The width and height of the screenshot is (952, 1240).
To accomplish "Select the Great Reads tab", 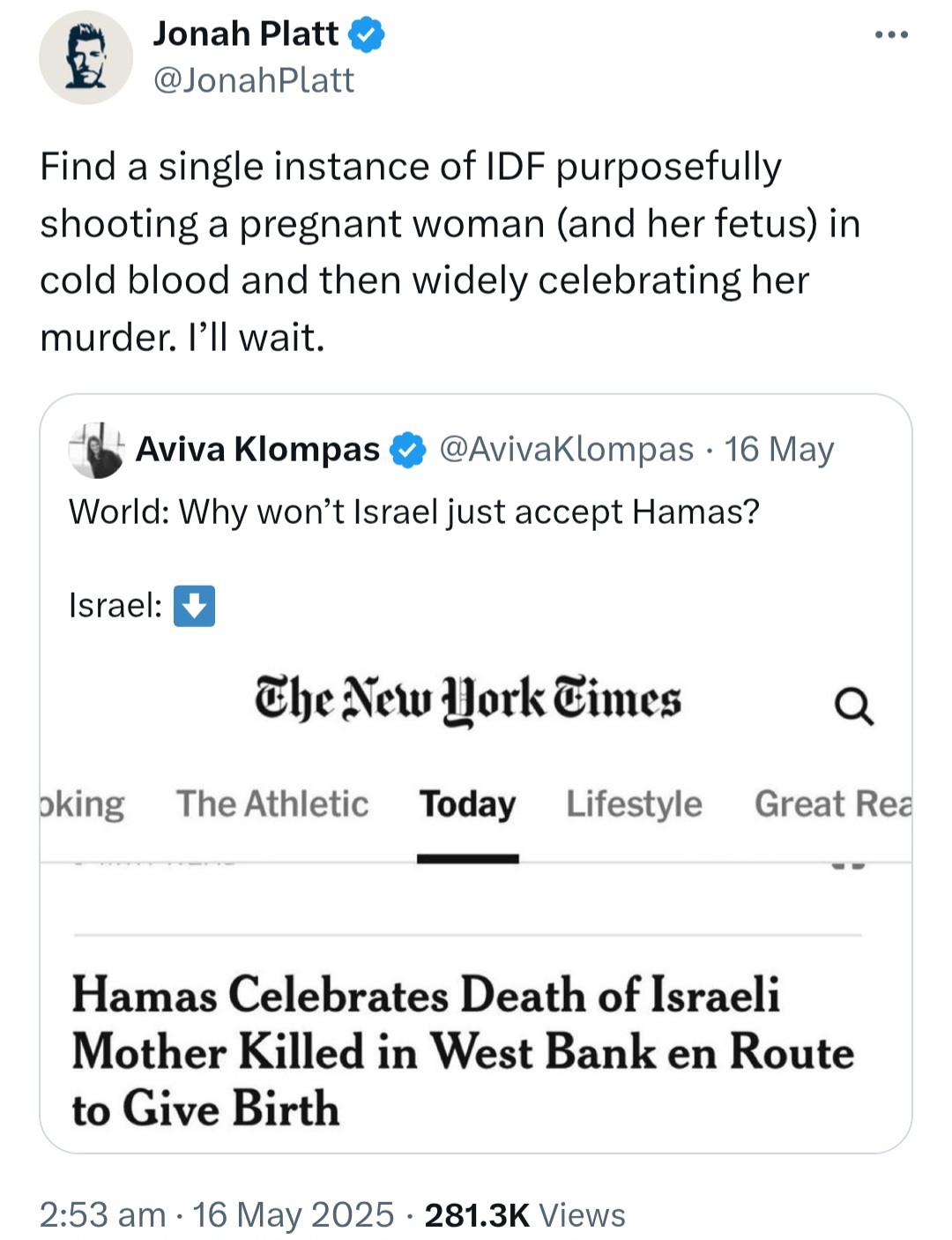I will [x=832, y=804].
